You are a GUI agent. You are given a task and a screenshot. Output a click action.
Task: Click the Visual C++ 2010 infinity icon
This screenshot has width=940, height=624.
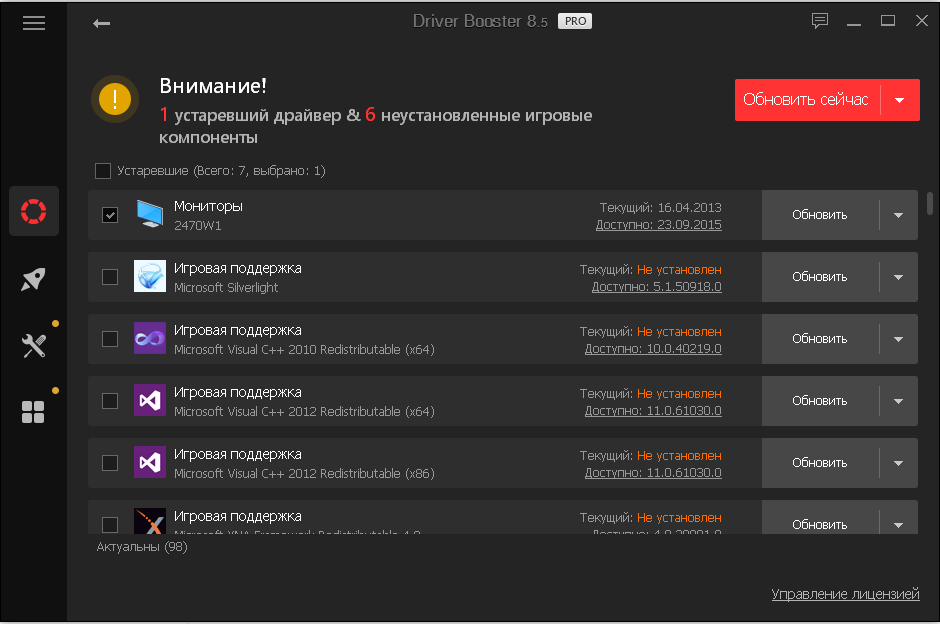(x=149, y=338)
